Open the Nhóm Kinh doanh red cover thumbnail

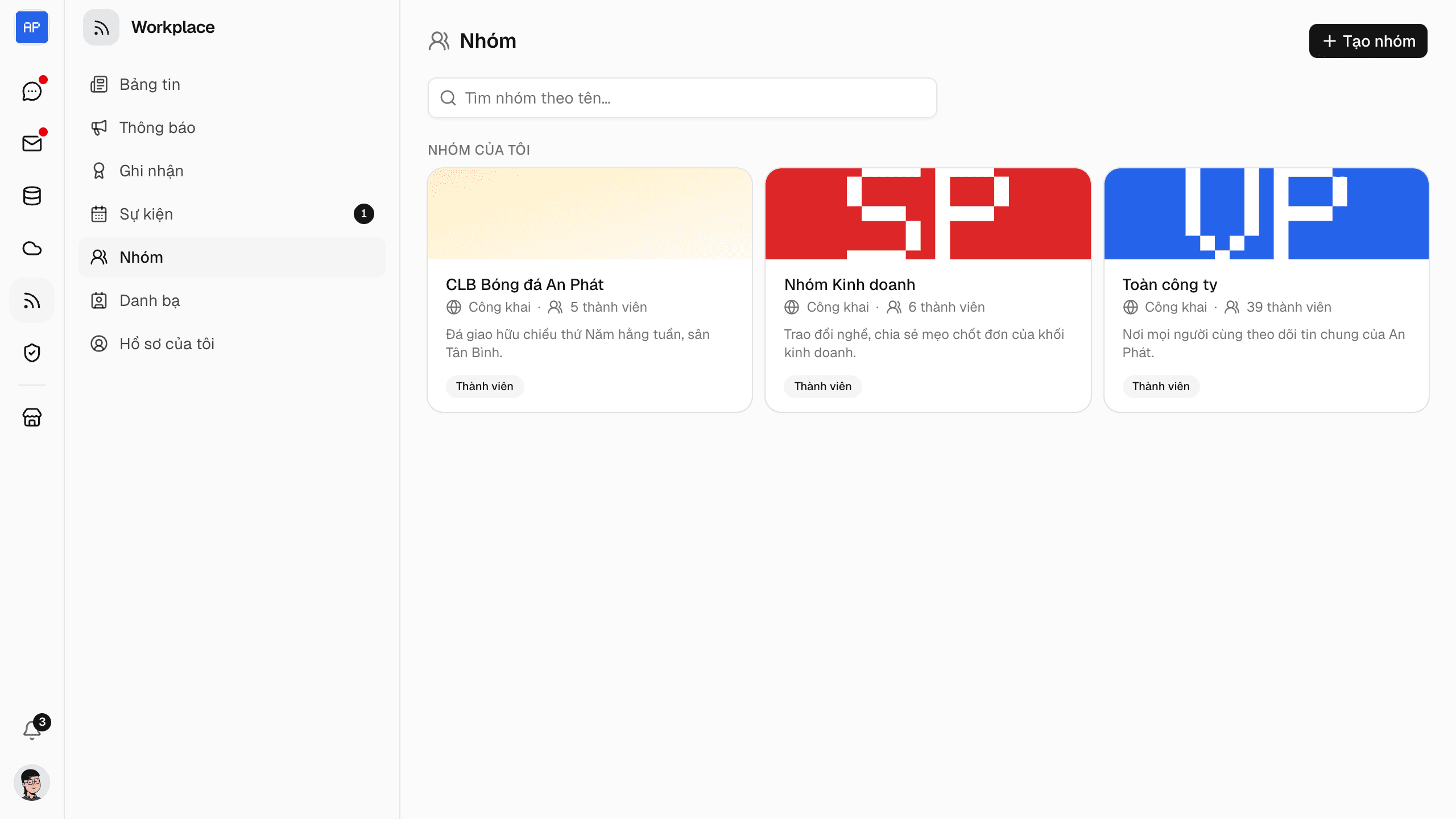coord(928,214)
